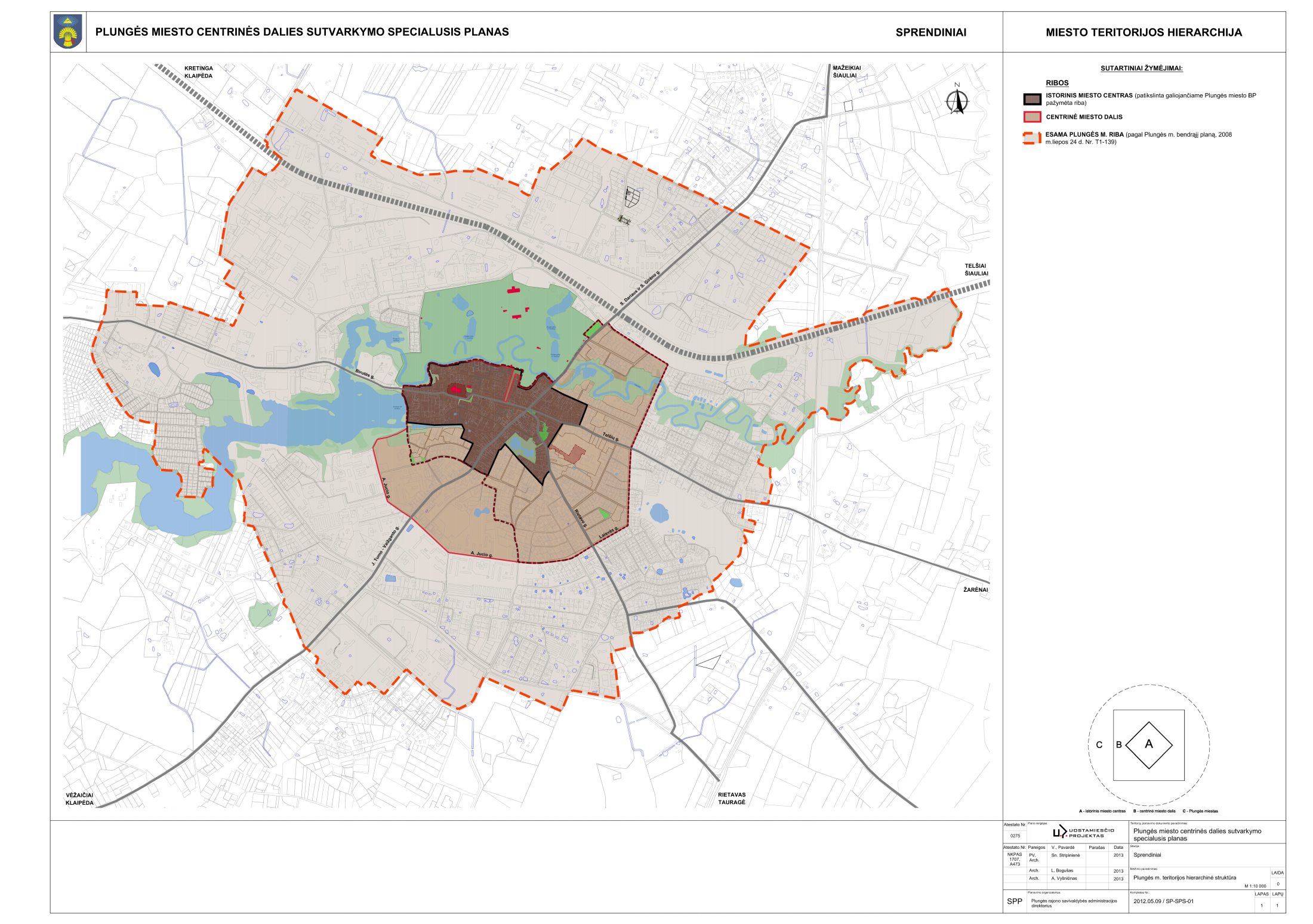
Task: Click 'B - centrinė miesto dalis' caption
Action: (x=1154, y=811)
